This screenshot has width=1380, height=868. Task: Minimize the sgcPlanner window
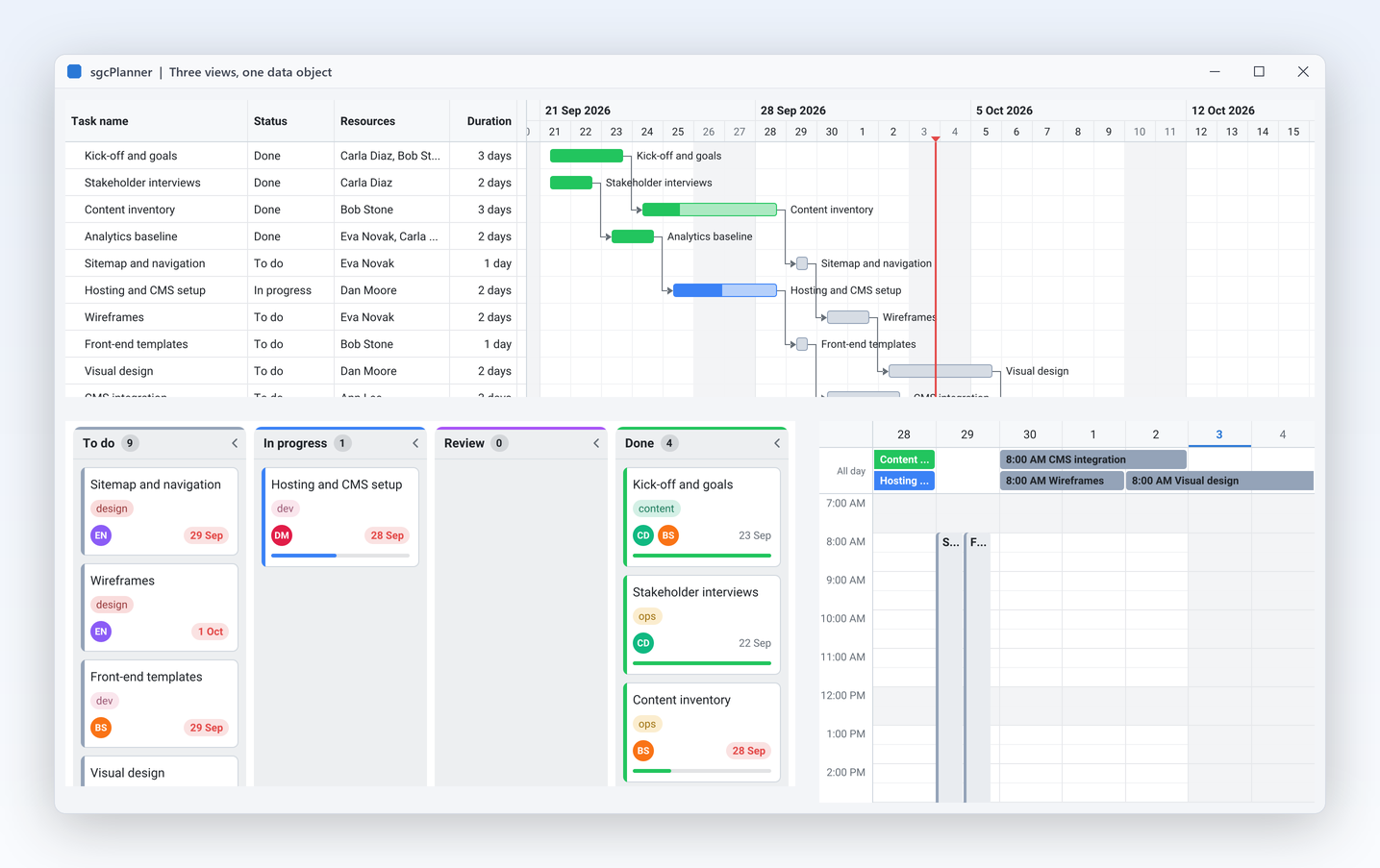pos(1215,72)
